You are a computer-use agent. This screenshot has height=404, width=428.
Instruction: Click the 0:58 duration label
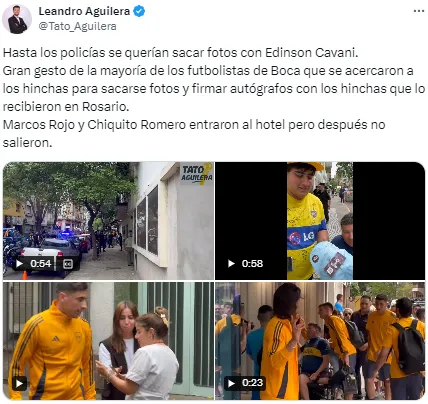[x=252, y=264]
